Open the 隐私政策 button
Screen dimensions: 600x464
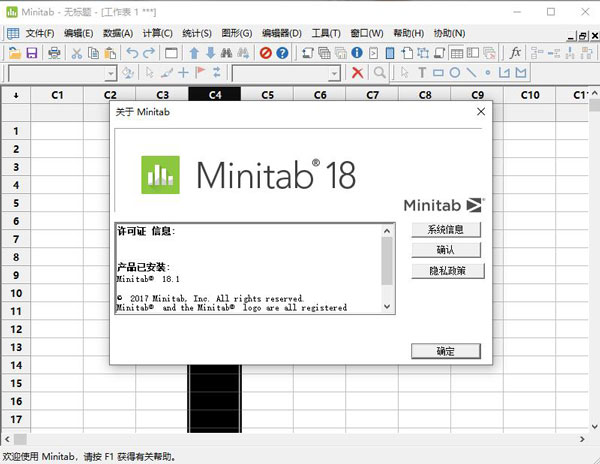tap(448, 271)
